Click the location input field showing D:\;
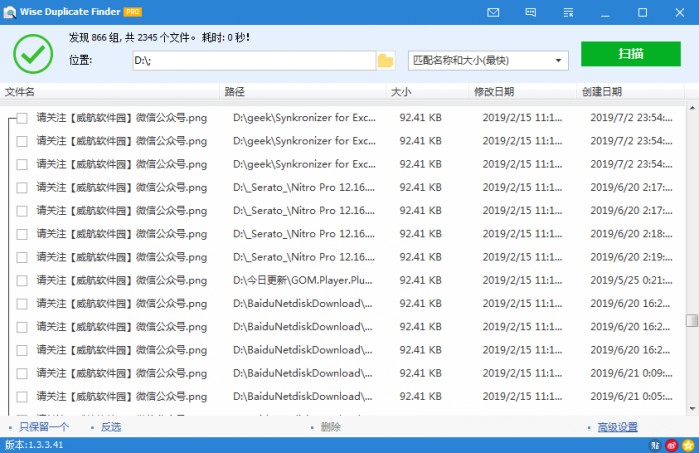This screenshot has height=453, width=699. pos(254,61)
